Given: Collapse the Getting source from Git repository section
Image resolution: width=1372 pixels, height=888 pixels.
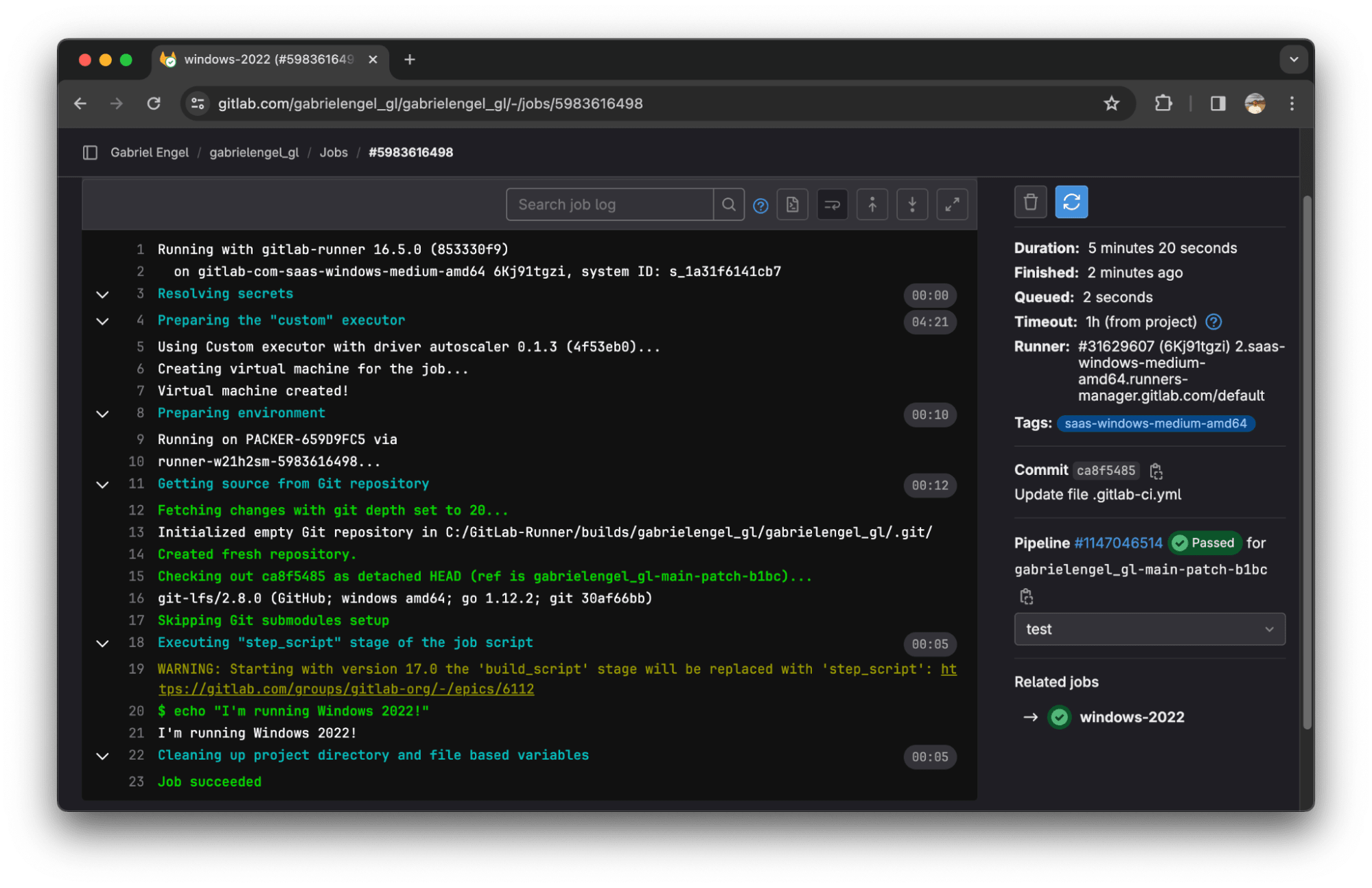Looking at the screenshot, I should point(102,484).
